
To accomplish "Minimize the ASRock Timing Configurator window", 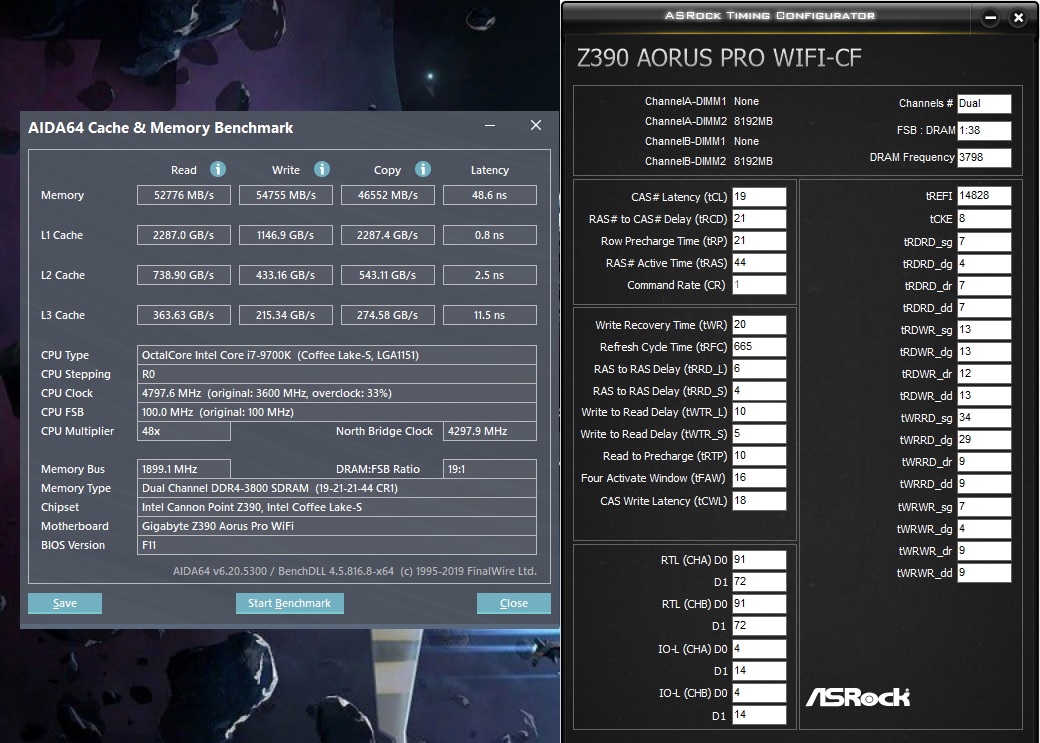I will (x=990, y=19).
